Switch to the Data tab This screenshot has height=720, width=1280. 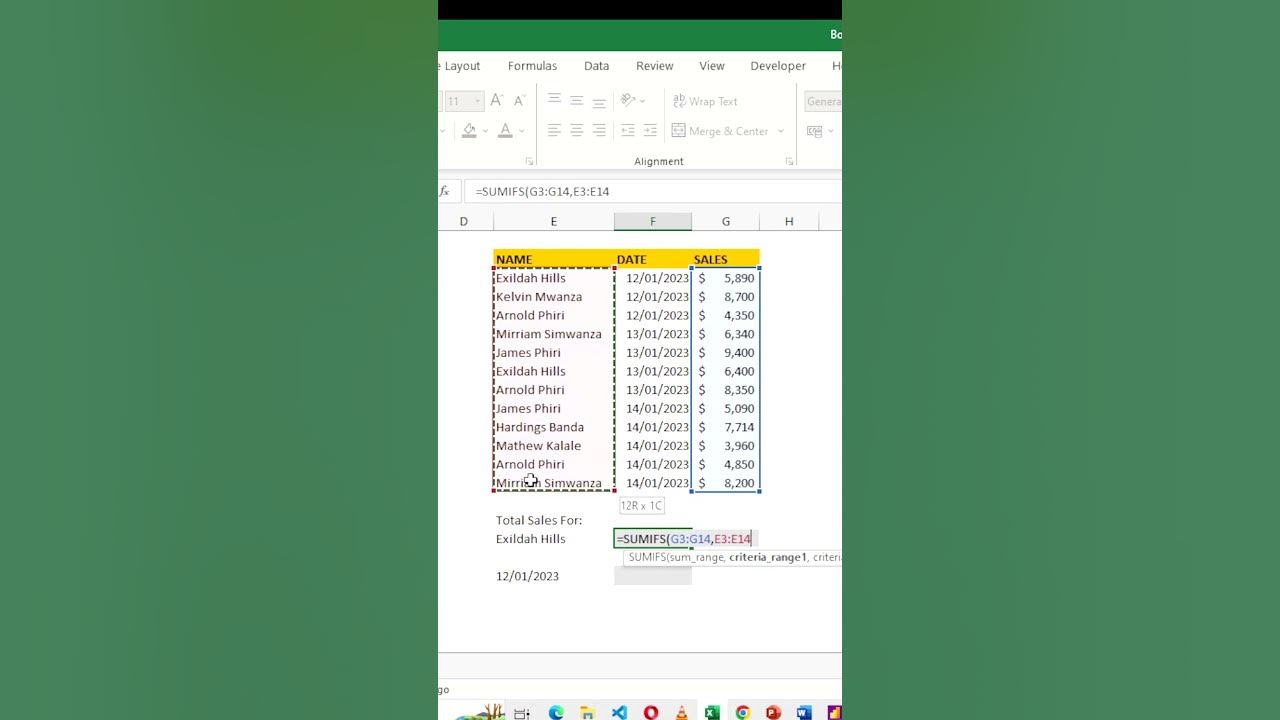pyautogui.click(x=596, y=66)
